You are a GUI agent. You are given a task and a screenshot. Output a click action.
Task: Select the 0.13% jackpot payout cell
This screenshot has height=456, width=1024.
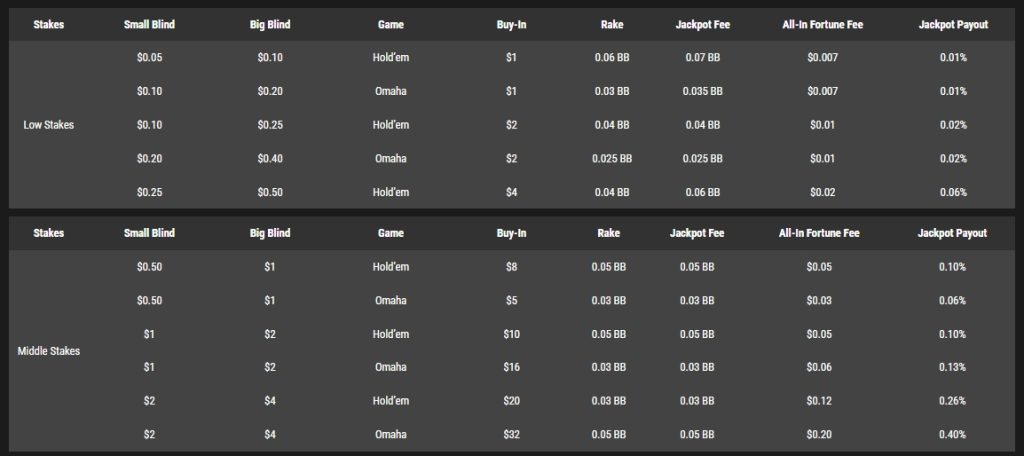tap(952, 368)
